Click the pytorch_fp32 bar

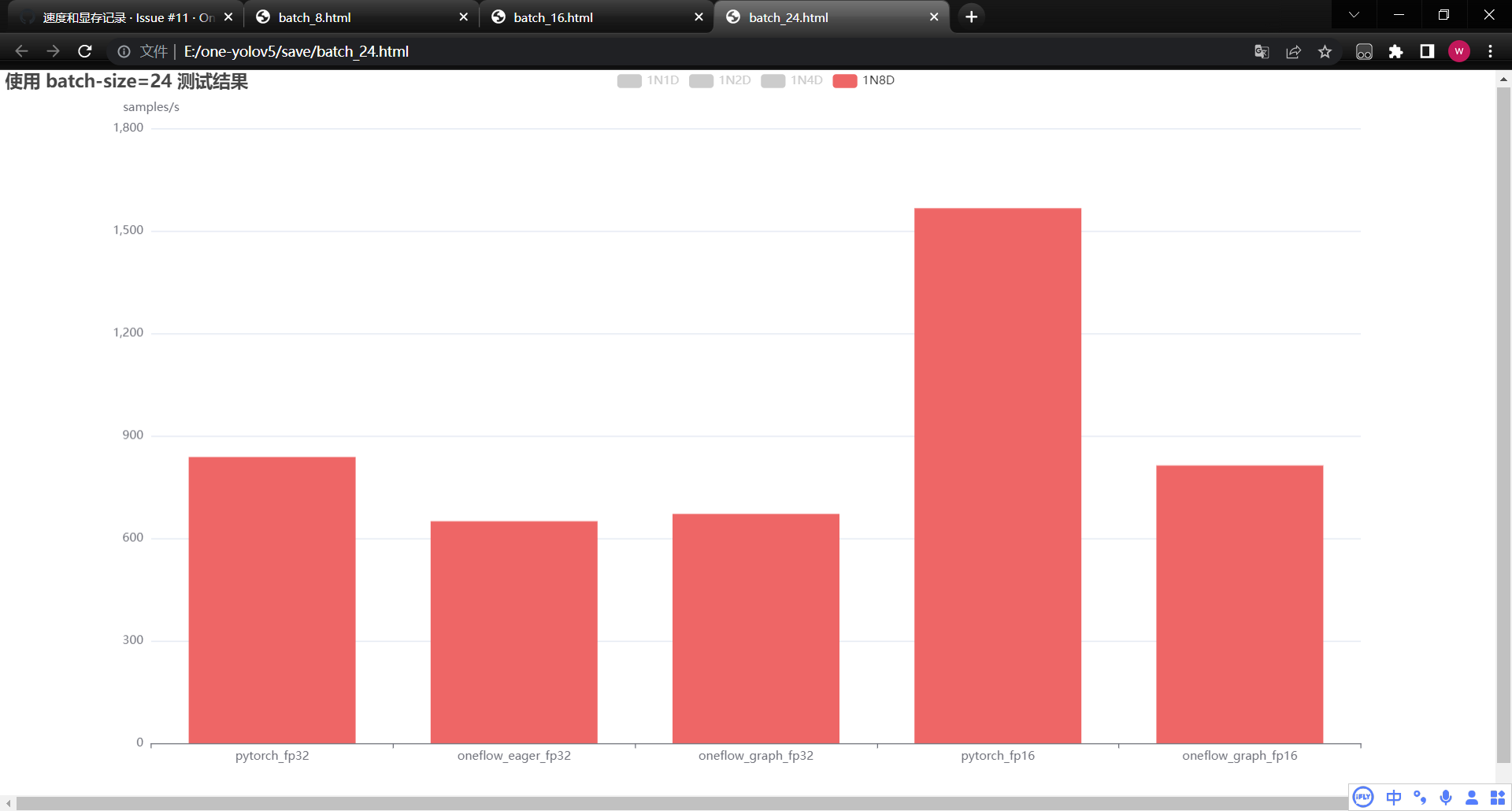272,600
